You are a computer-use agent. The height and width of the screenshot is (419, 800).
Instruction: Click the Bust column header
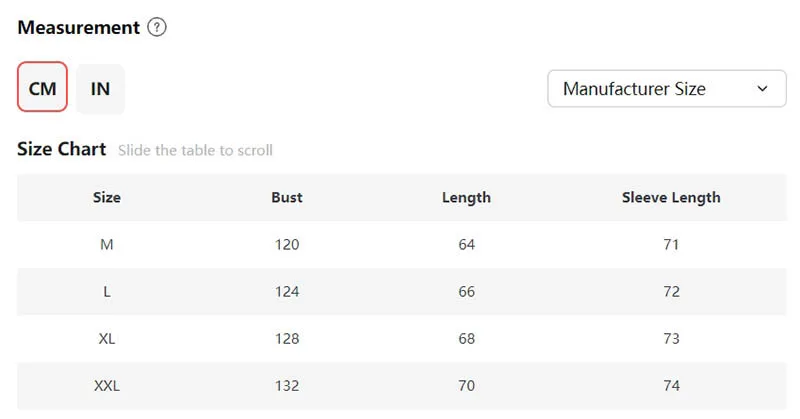(287, 197)
